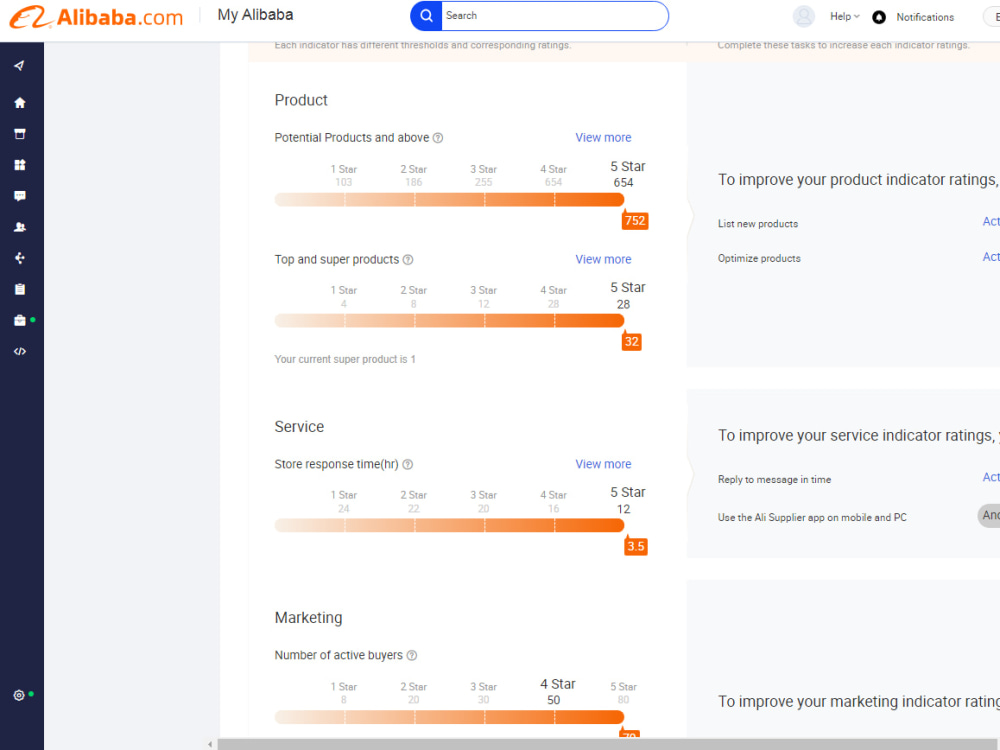This screenshot has height=750, width=1000.
Task: Click '5 Star 654' label of Potential Products
Action: [628, 174]
